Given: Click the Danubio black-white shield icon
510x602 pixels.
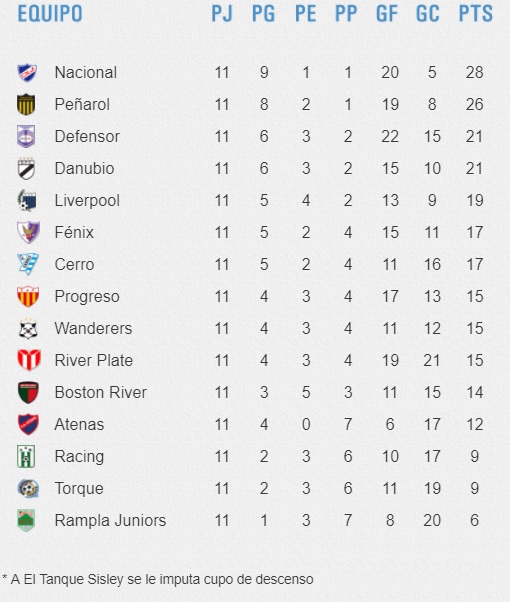Looking at the screenshot, I should click(26, 168).
